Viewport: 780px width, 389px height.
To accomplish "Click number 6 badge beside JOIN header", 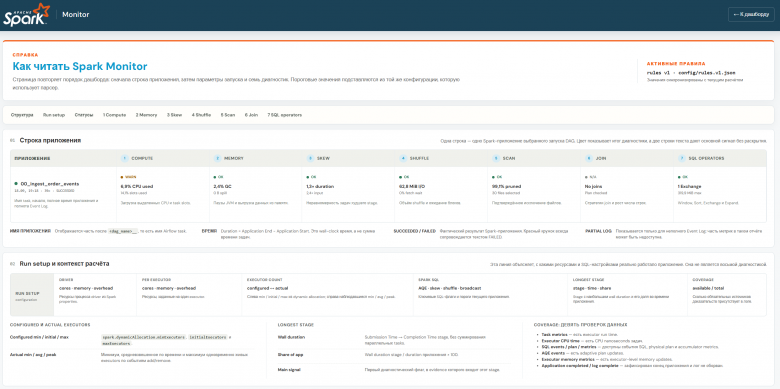I will coord(588,158).
